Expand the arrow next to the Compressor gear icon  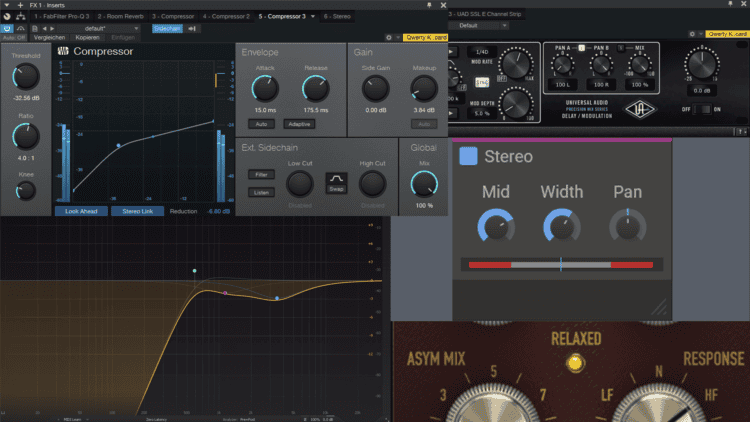pyautogui.click(x=397, y=37)
